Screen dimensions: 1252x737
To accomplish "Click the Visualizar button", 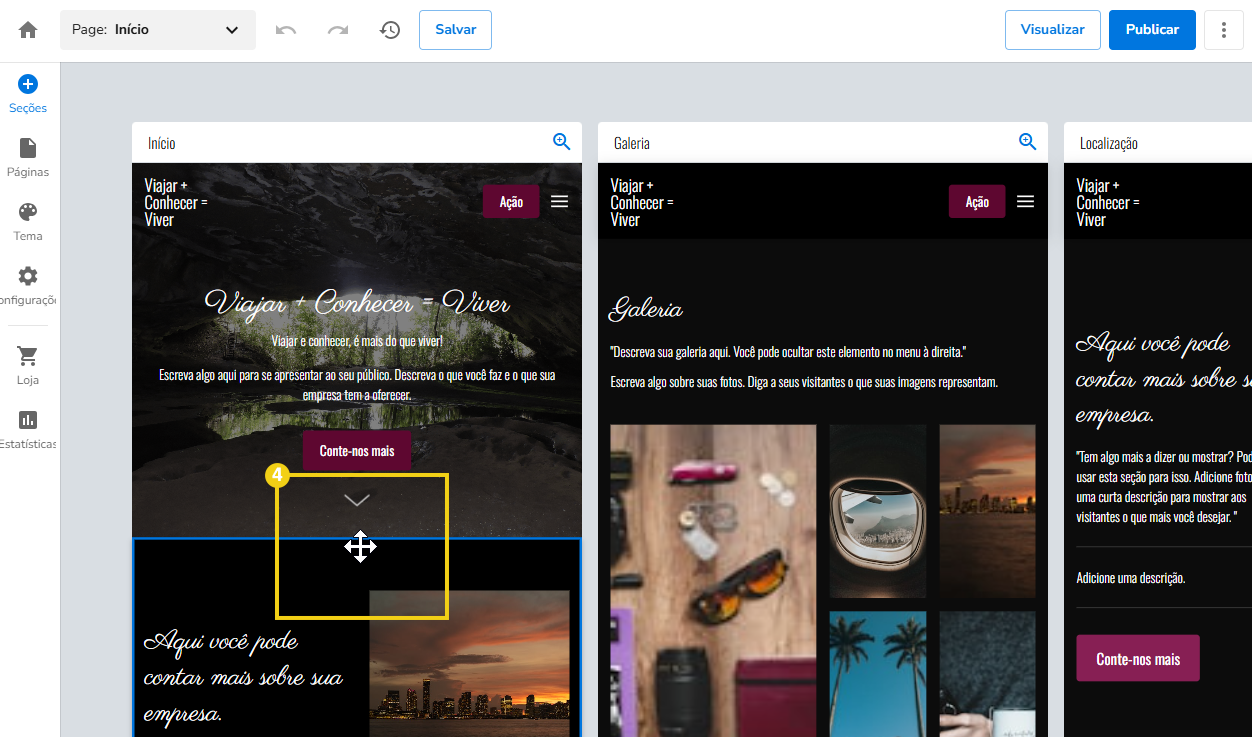I will click(x=1052, y=30).
